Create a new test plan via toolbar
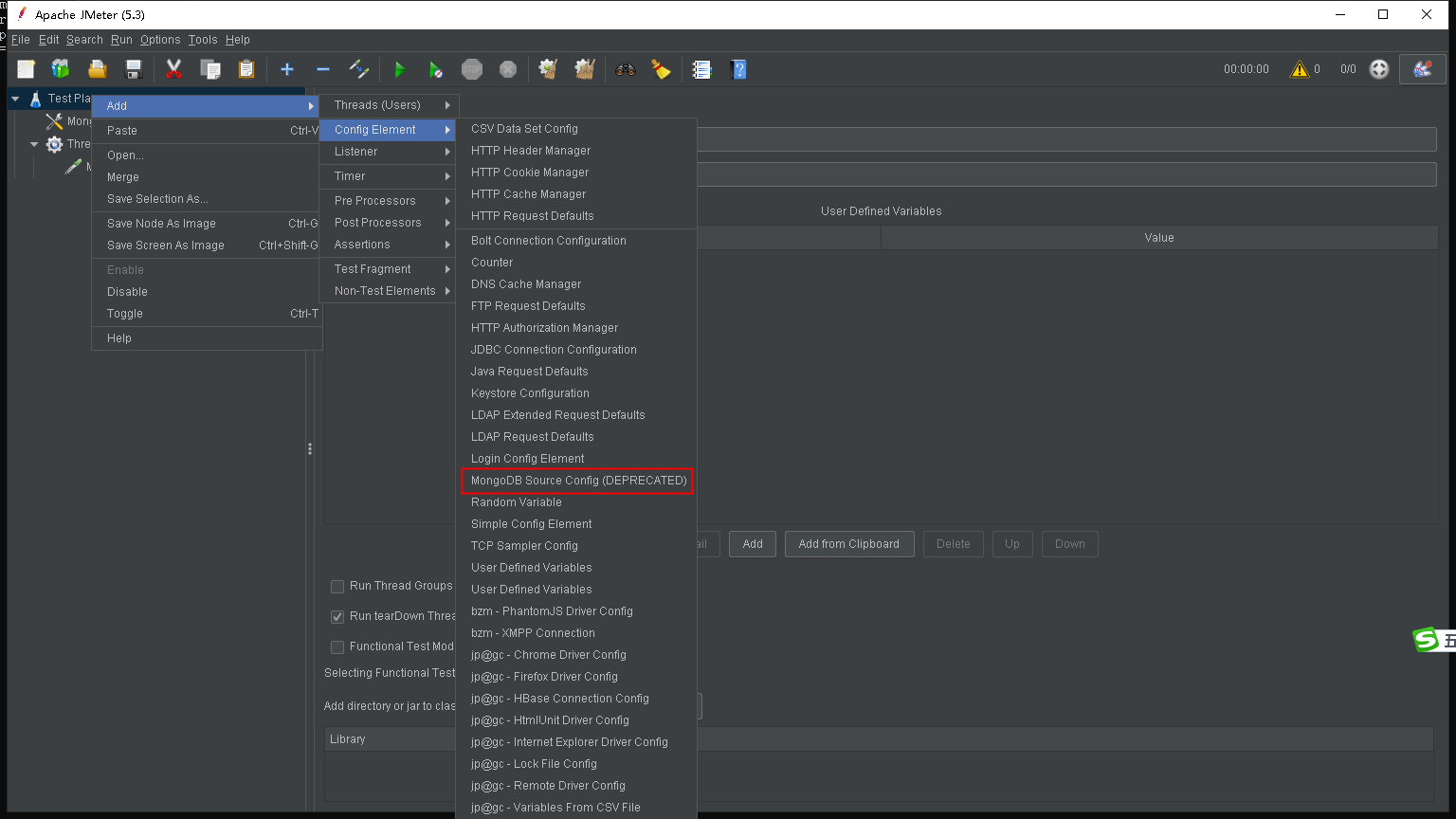This screenshot has width=1456, height=819. [x=26, y=69]
